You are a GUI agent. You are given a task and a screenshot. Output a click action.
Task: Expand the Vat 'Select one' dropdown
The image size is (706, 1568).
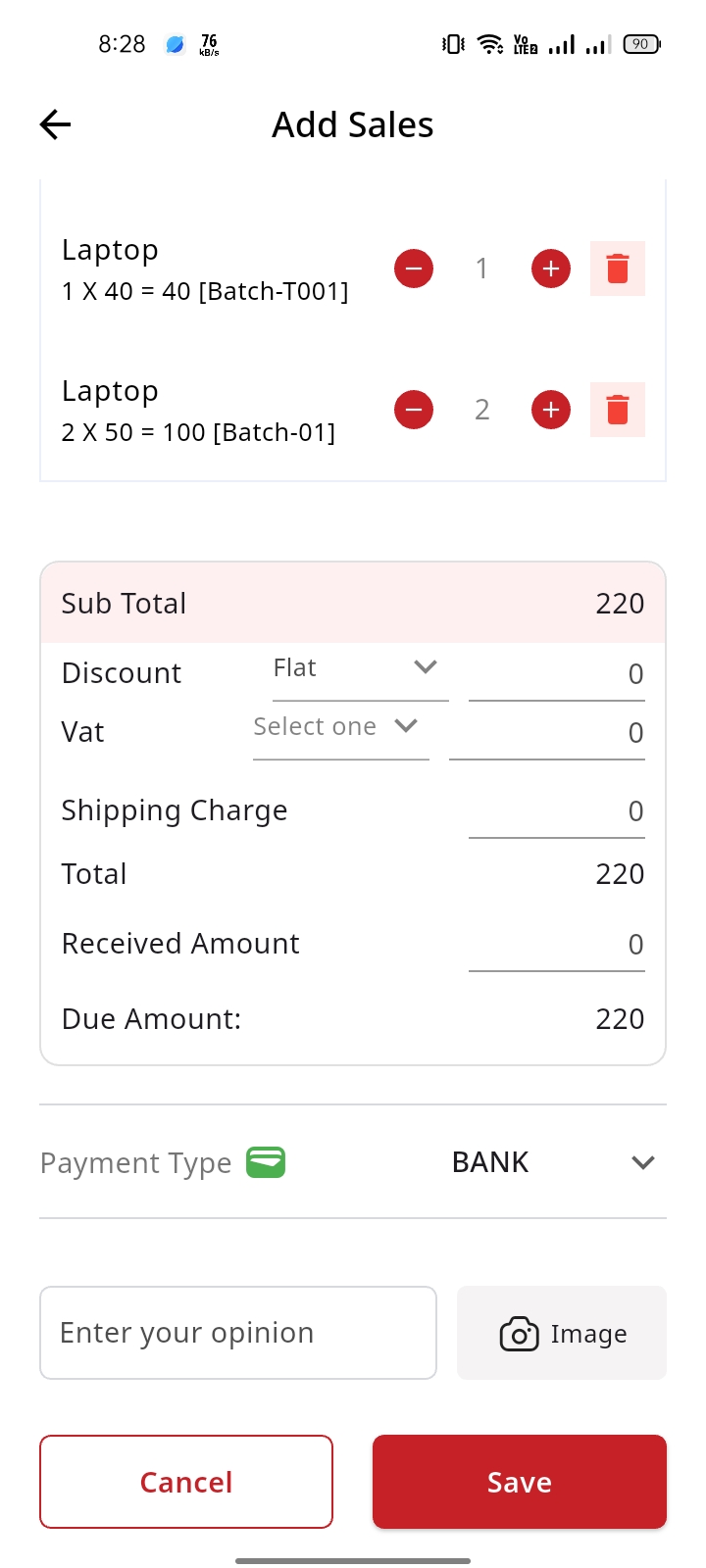tap(340, 728)
